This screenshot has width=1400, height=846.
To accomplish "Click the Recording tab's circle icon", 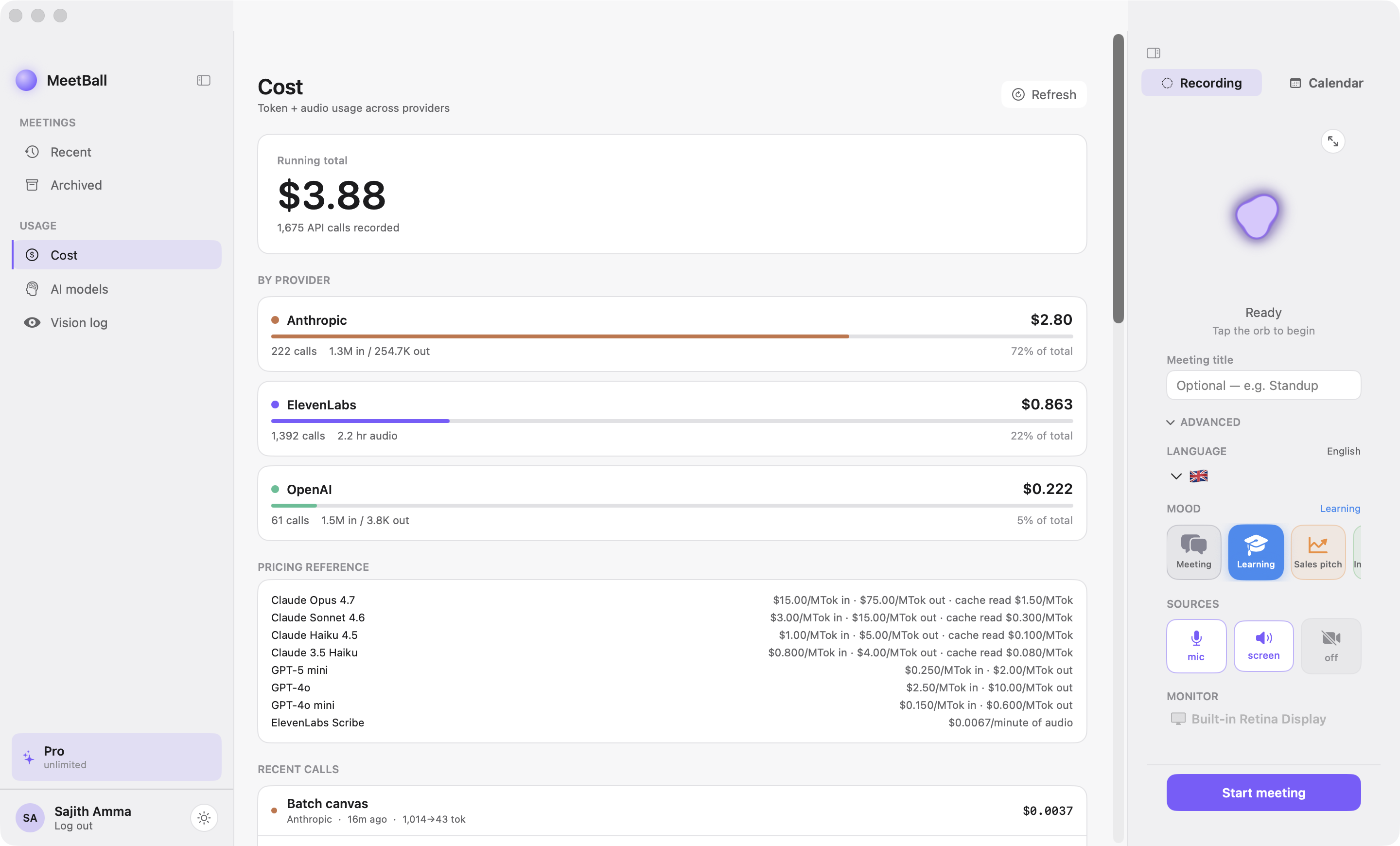I will (1167, 83).
